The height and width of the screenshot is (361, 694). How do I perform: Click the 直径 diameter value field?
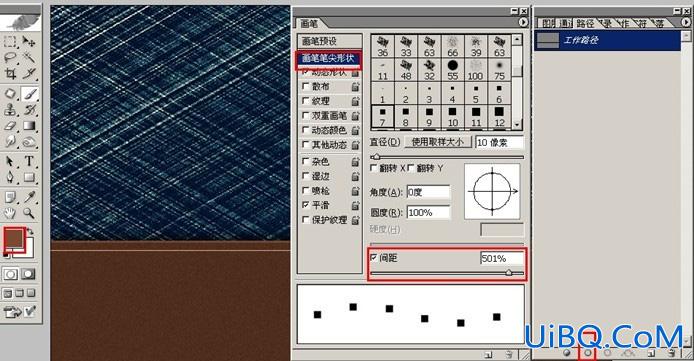499,142
